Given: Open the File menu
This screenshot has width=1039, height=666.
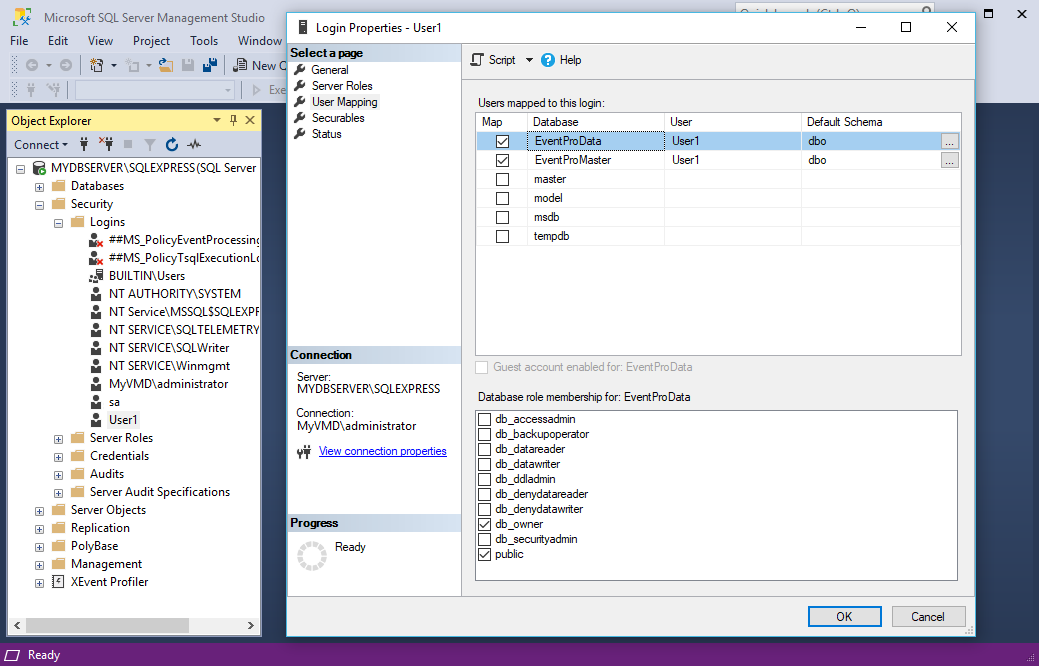Looking at the screenshot, I should point(19,41).
